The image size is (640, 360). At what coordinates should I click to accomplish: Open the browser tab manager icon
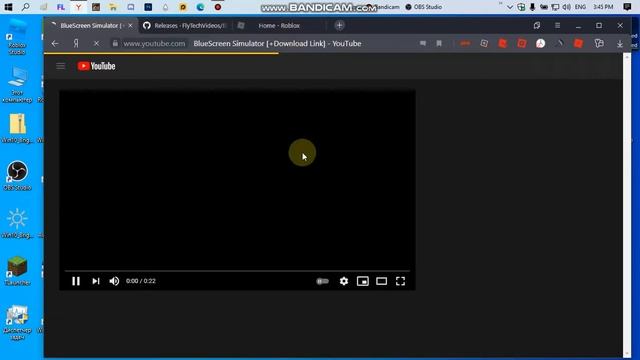coord(537,25)
